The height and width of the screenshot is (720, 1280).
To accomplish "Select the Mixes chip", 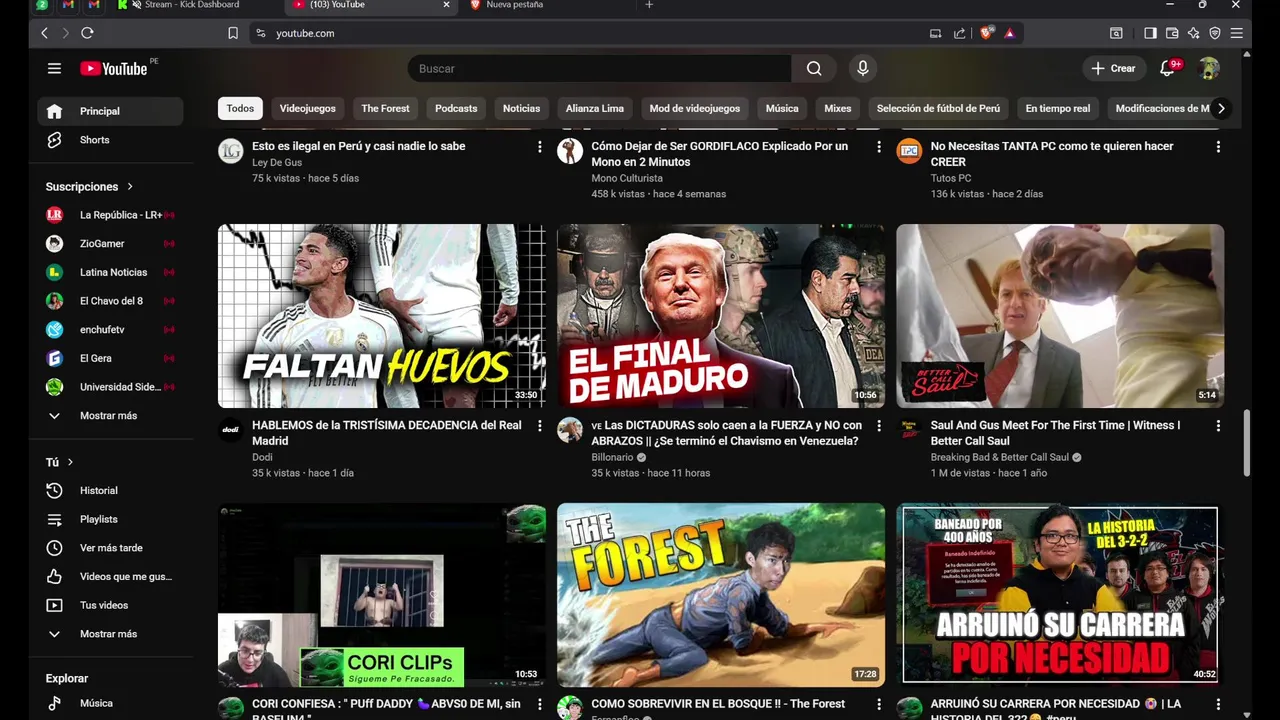I will 838,108.
